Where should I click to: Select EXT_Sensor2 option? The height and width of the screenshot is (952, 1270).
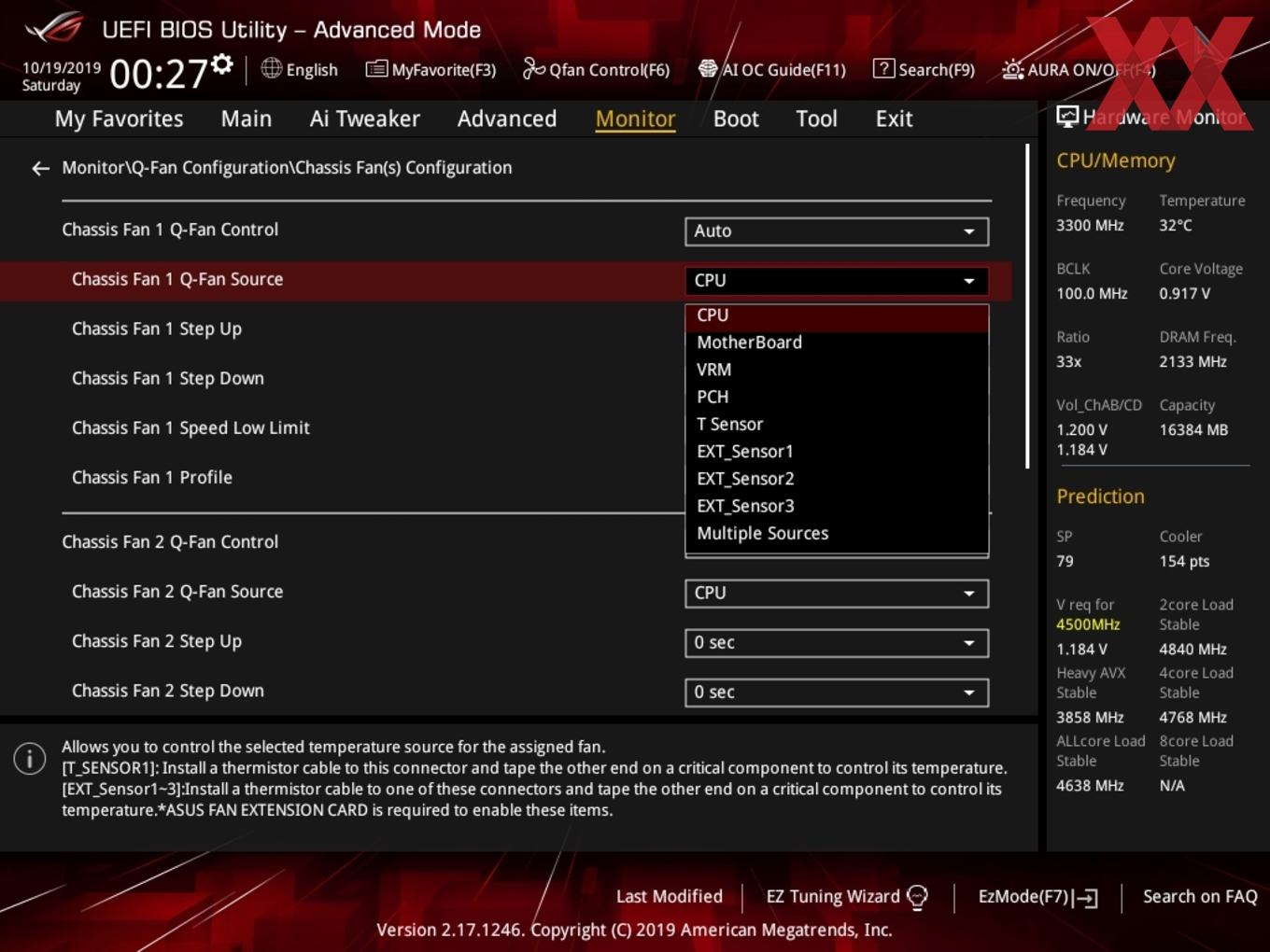(x=837, y=479)
